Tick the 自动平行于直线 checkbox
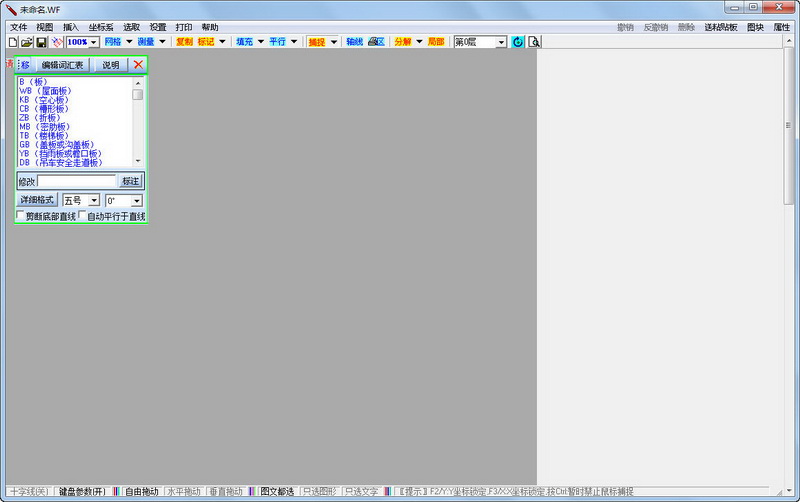800x502 pixels. pos(82,215)
